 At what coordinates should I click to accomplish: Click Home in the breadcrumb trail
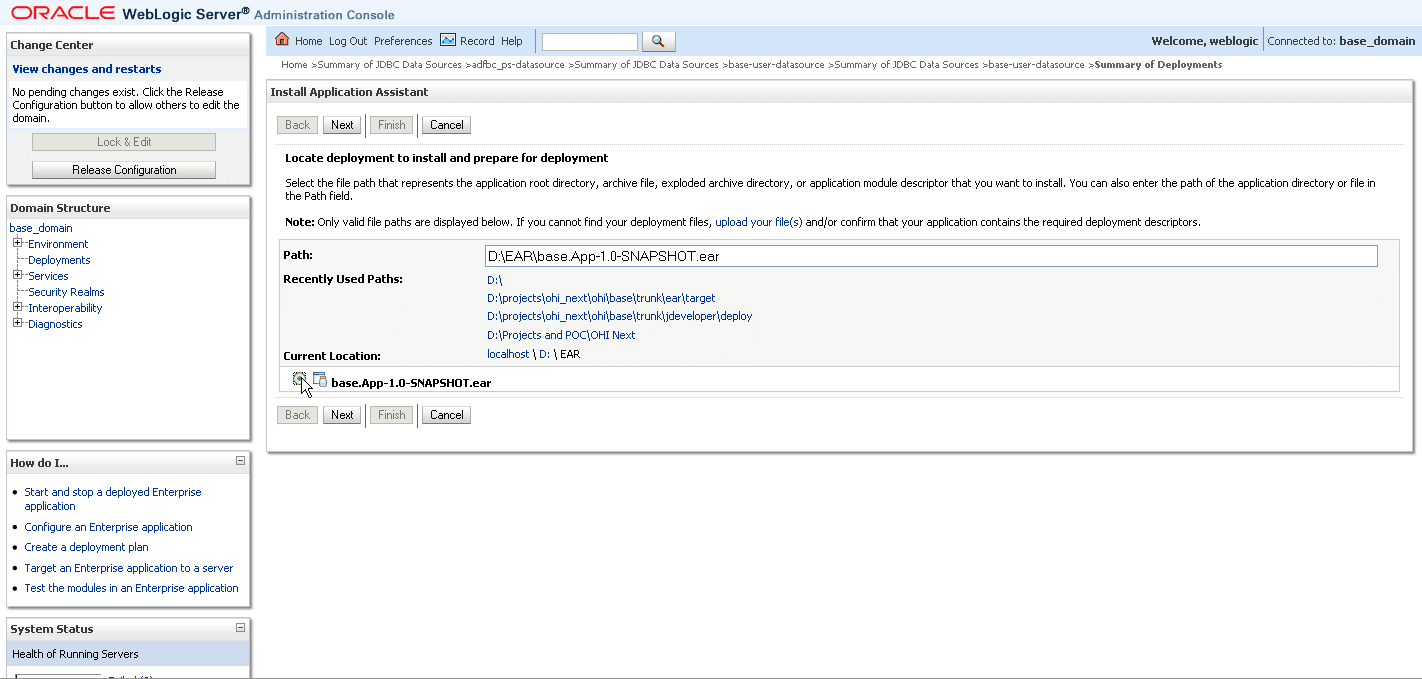294,65
